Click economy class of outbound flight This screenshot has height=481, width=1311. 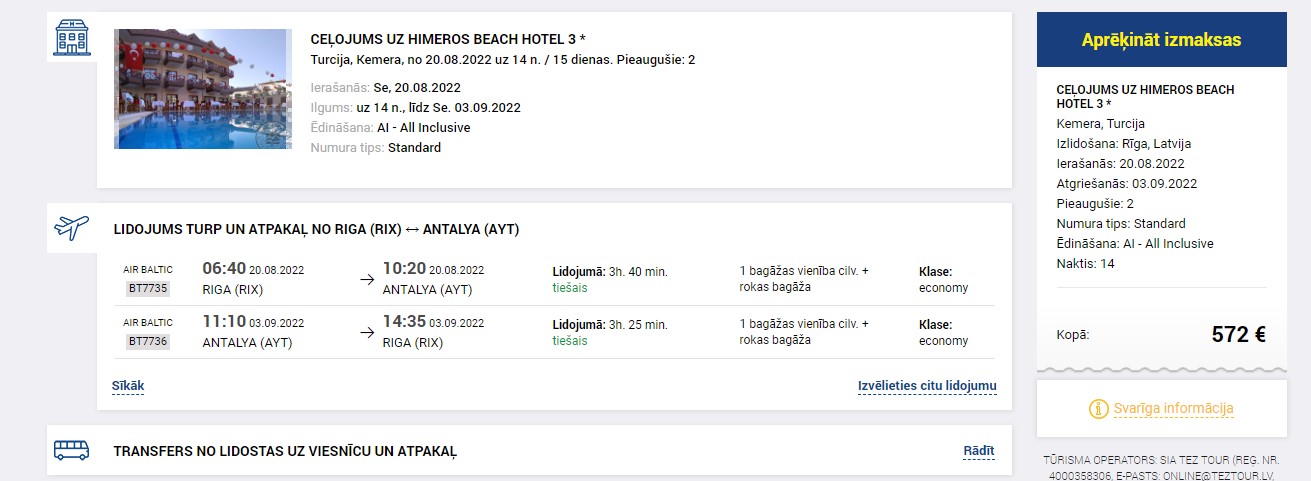pos(944,288)
